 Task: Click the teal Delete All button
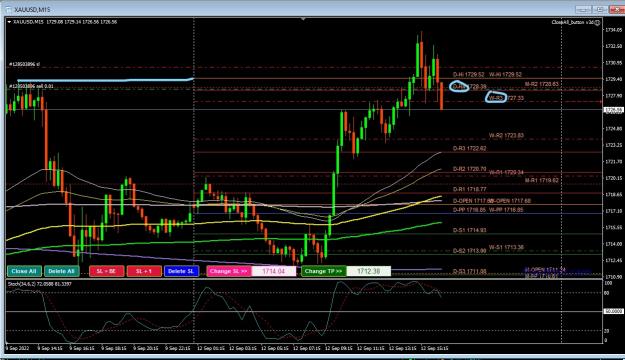(x=61, y=271)
